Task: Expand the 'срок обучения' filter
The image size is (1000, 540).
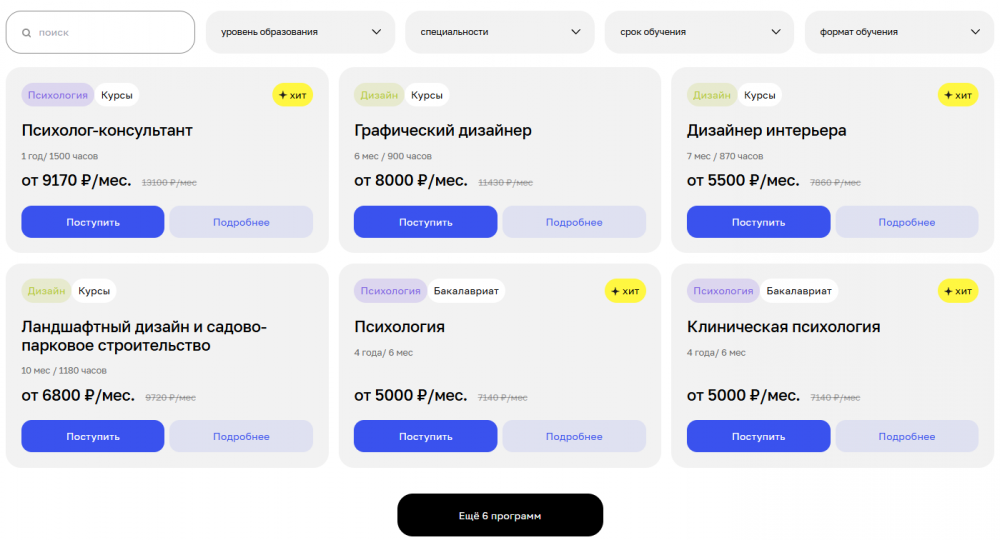Action: point(699,32)
